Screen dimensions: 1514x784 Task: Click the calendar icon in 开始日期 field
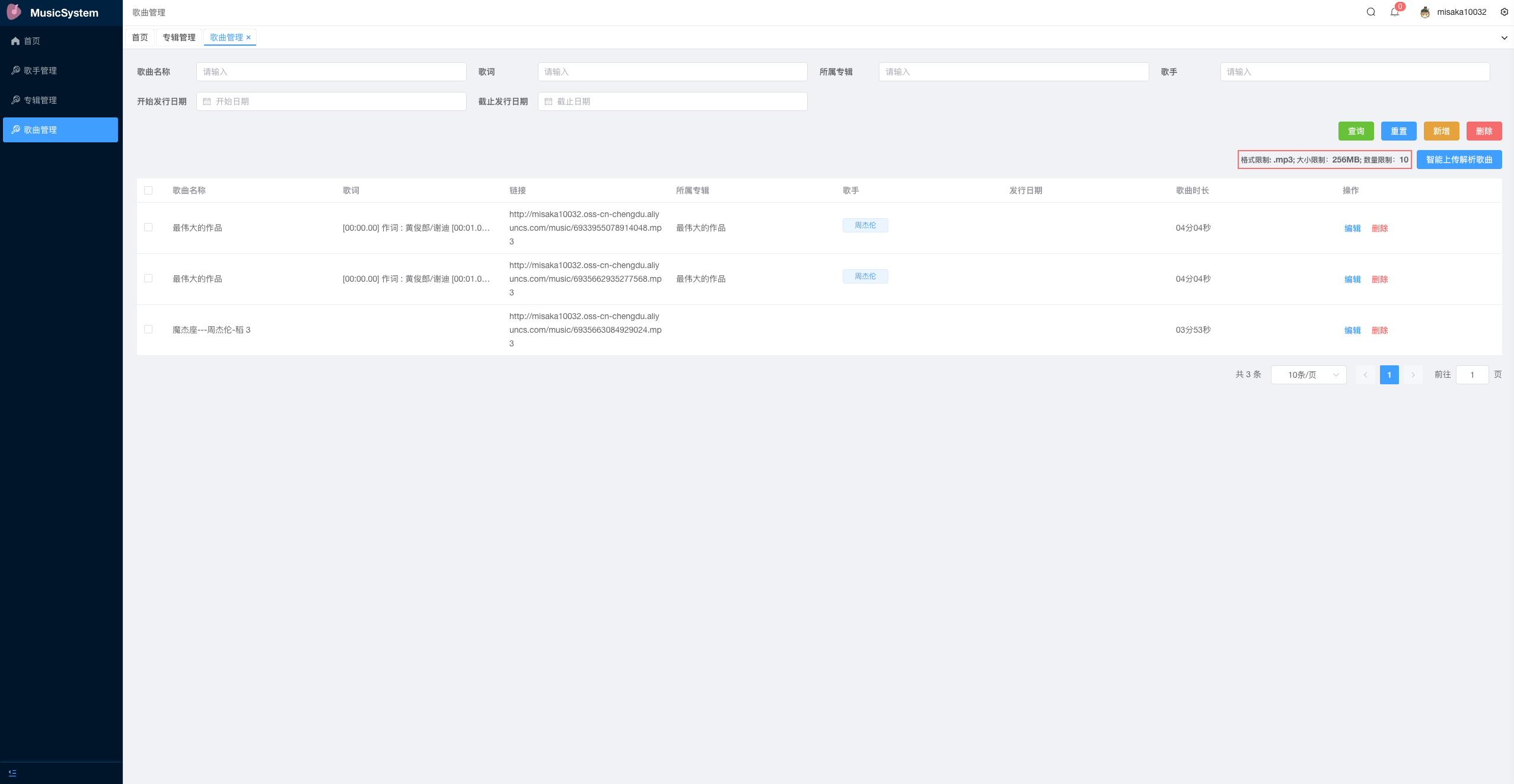tap(206, 101)
